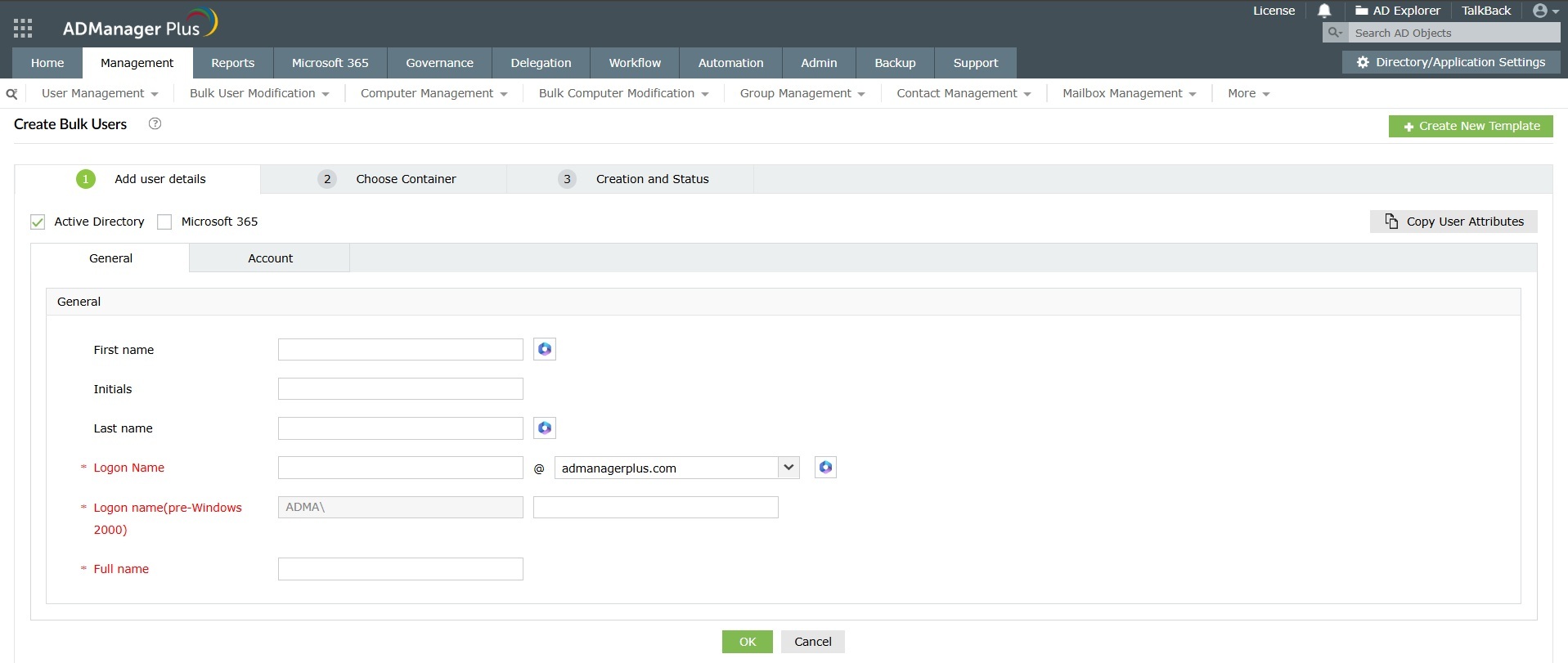Select the General sub-tab
Screen dimensions: 1568x663
110,258
